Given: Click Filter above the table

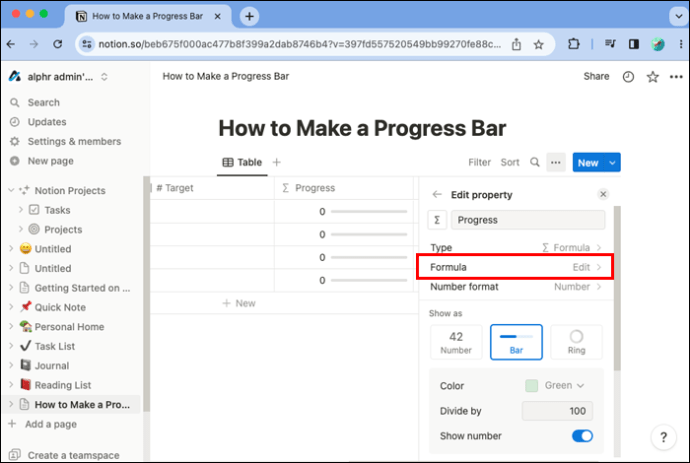Looking at the screenshot, I should click(x=479, y=162).
